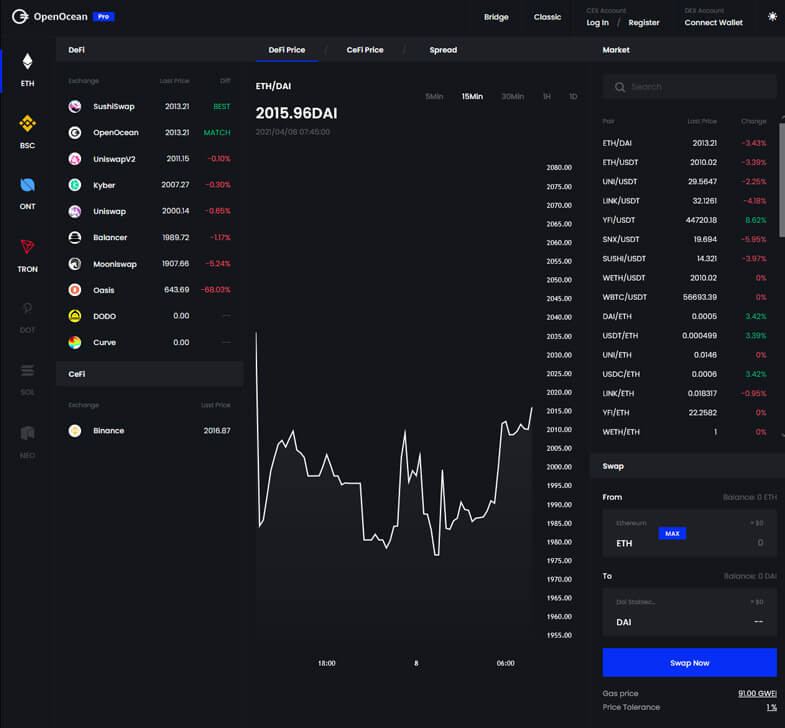
Task: Select the WBTC/USDT market pair
Action: [x=684, y=297]
